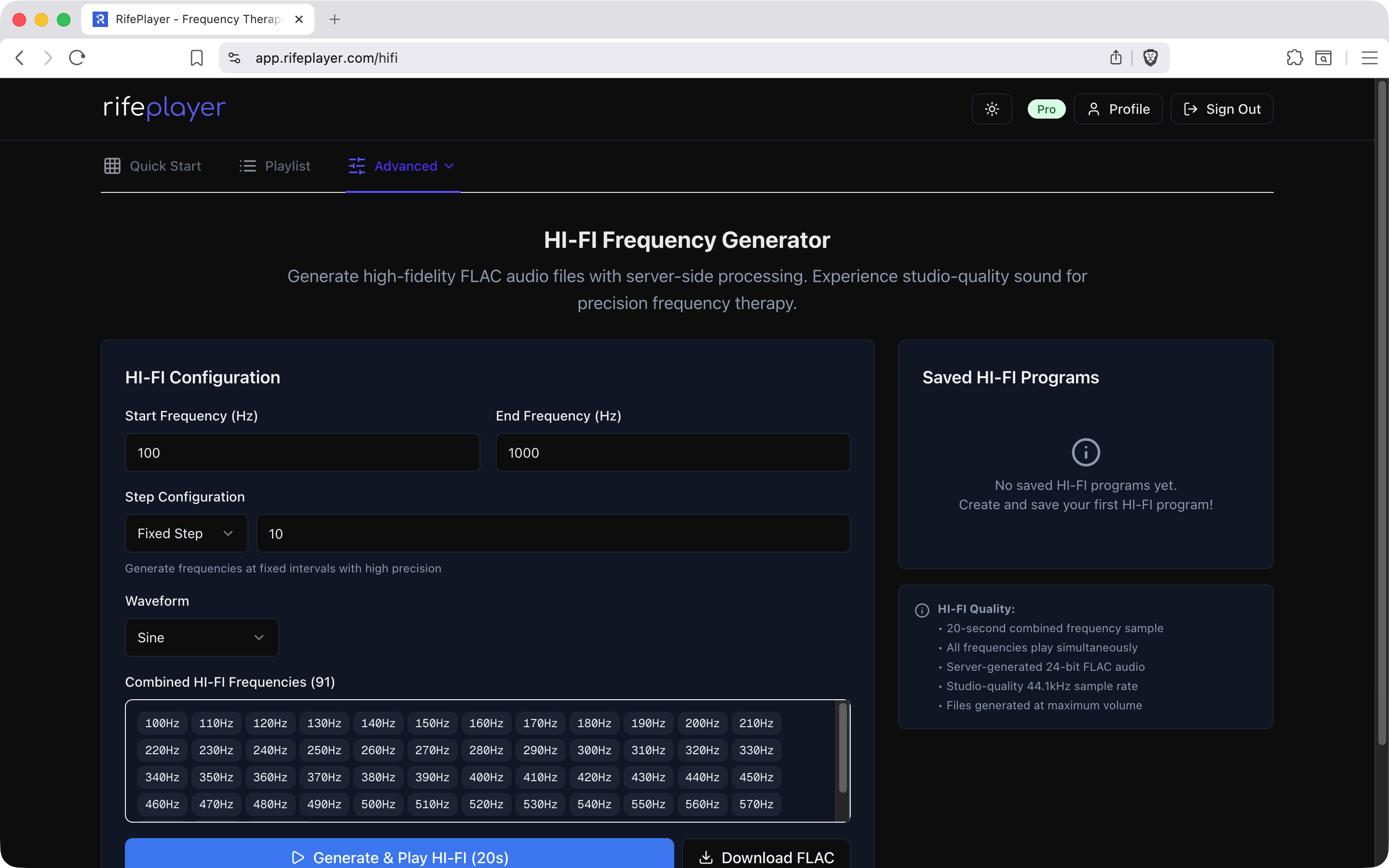Click the Quick Start grid icon
The height and width of the screenshot is (868, 1389).
pos(112,166)
